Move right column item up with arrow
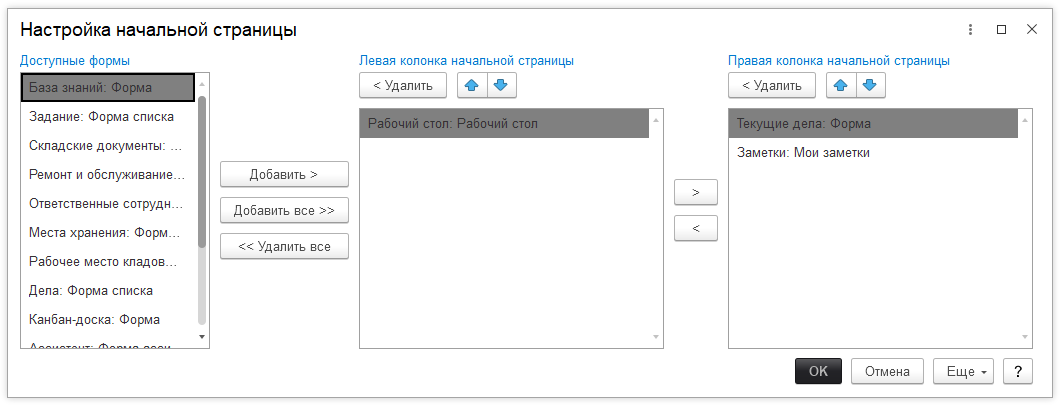 point(841,86)
